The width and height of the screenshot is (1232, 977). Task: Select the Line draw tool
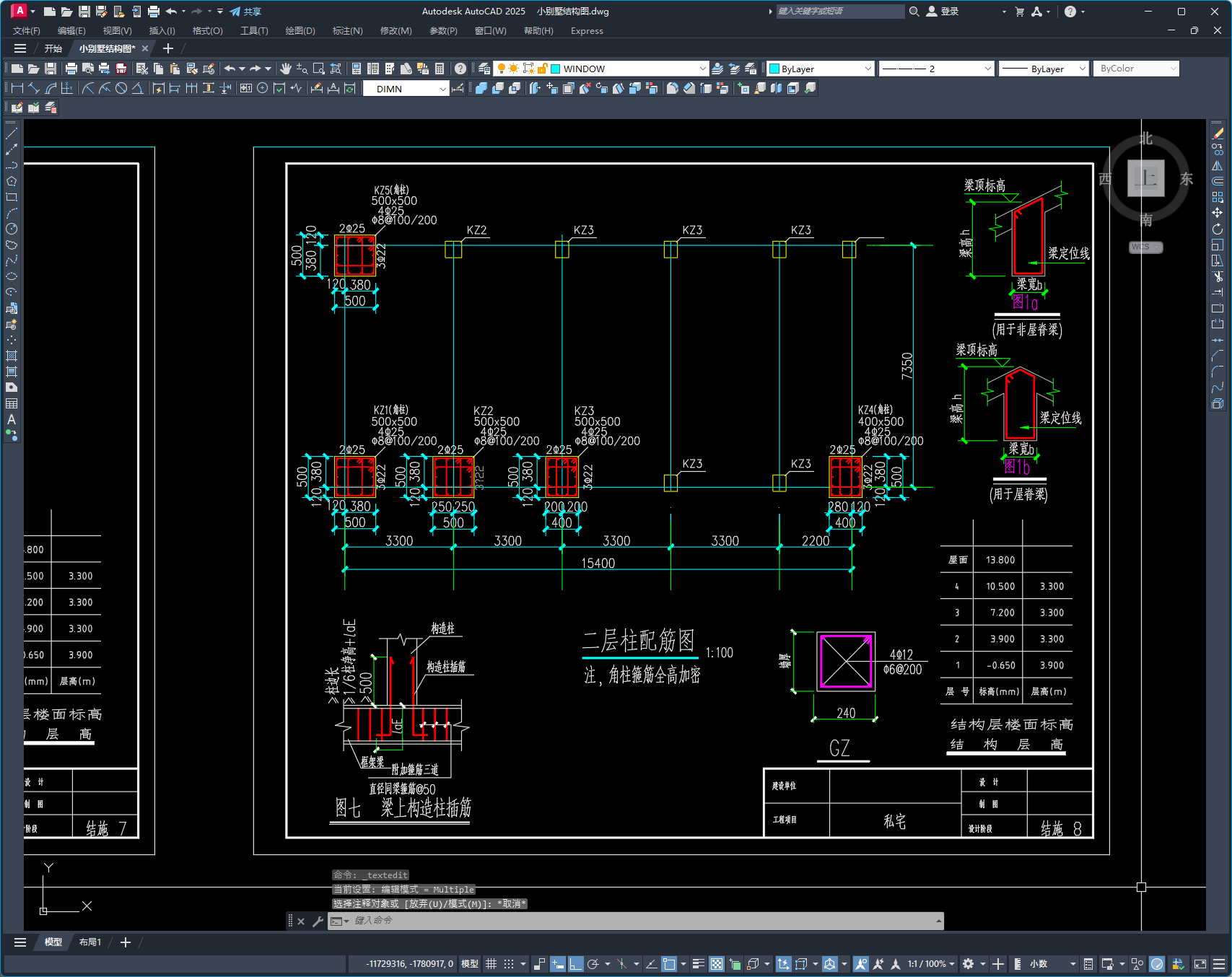12,133
